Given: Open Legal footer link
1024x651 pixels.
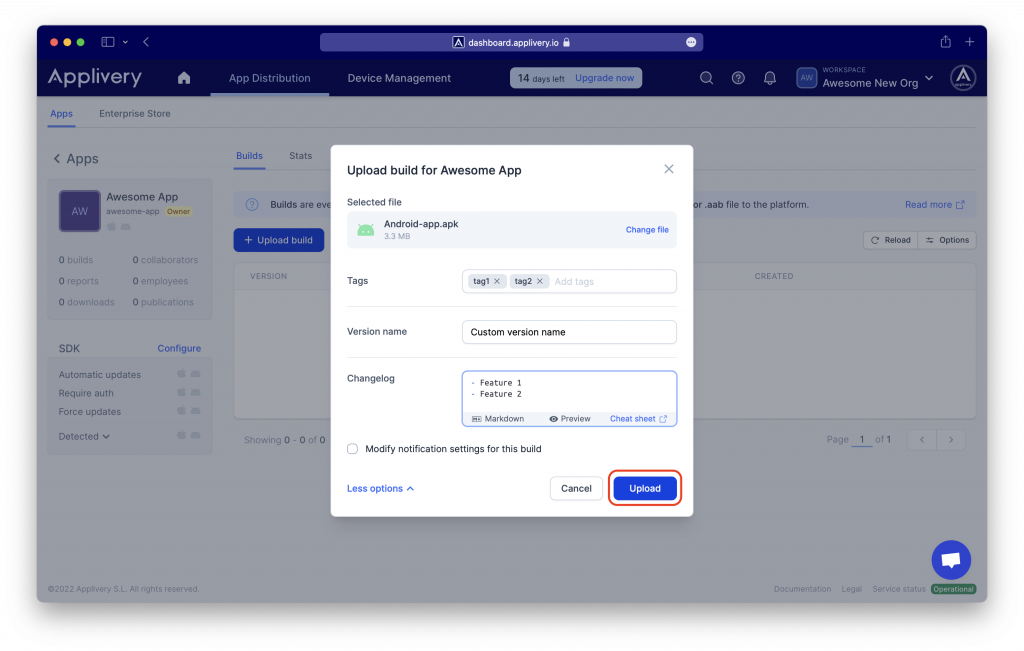Looking at the screenshot, I should 852,589.
